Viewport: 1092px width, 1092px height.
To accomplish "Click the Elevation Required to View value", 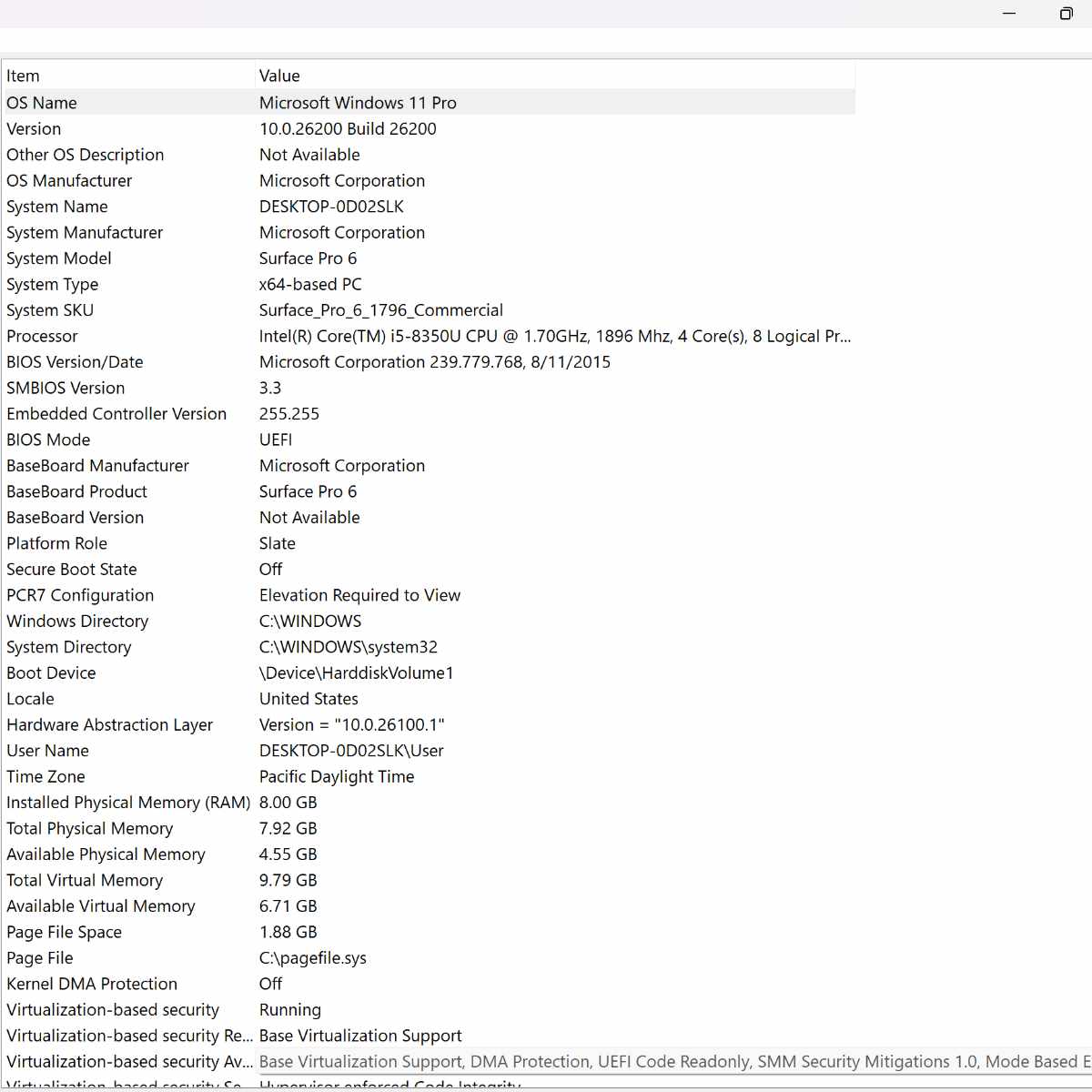I will (360, 596).
